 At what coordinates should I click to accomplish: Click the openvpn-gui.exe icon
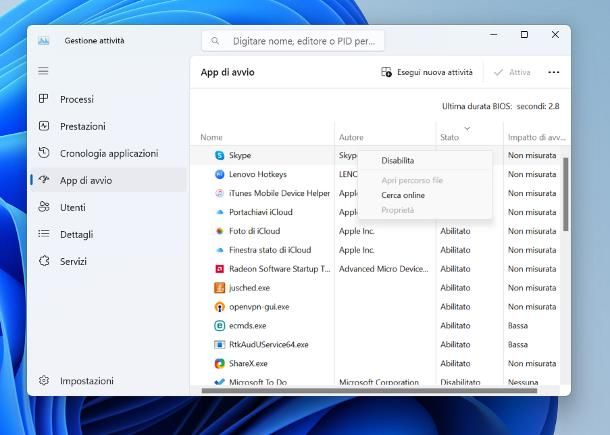[x=219, y=307]
